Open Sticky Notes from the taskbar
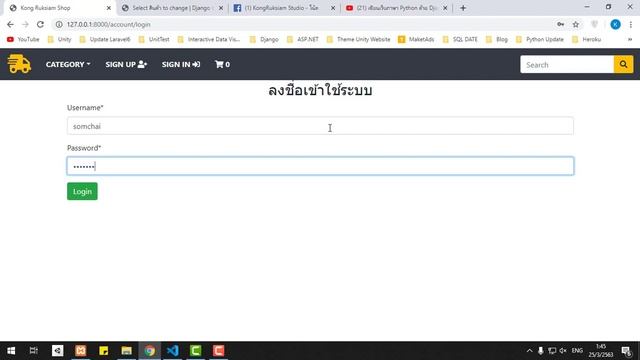 click(x=104, y=351)
